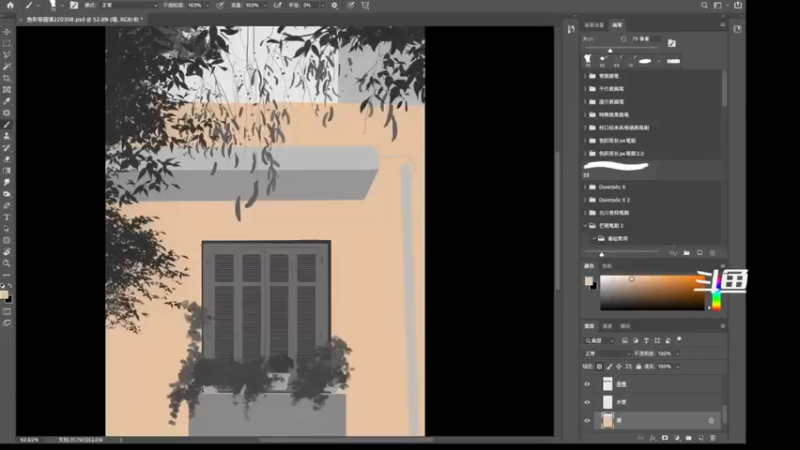Toggle pressure for opacity in options bar
Screen dimensions: 800x450
coord(220,5)
